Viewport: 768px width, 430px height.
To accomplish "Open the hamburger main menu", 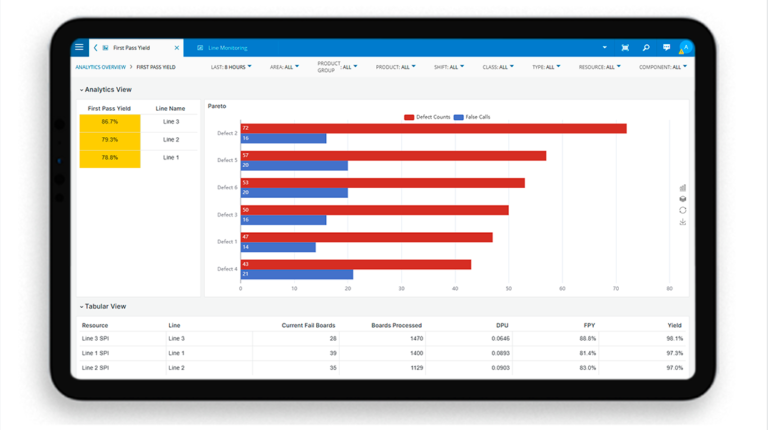I will coord(79,47).
